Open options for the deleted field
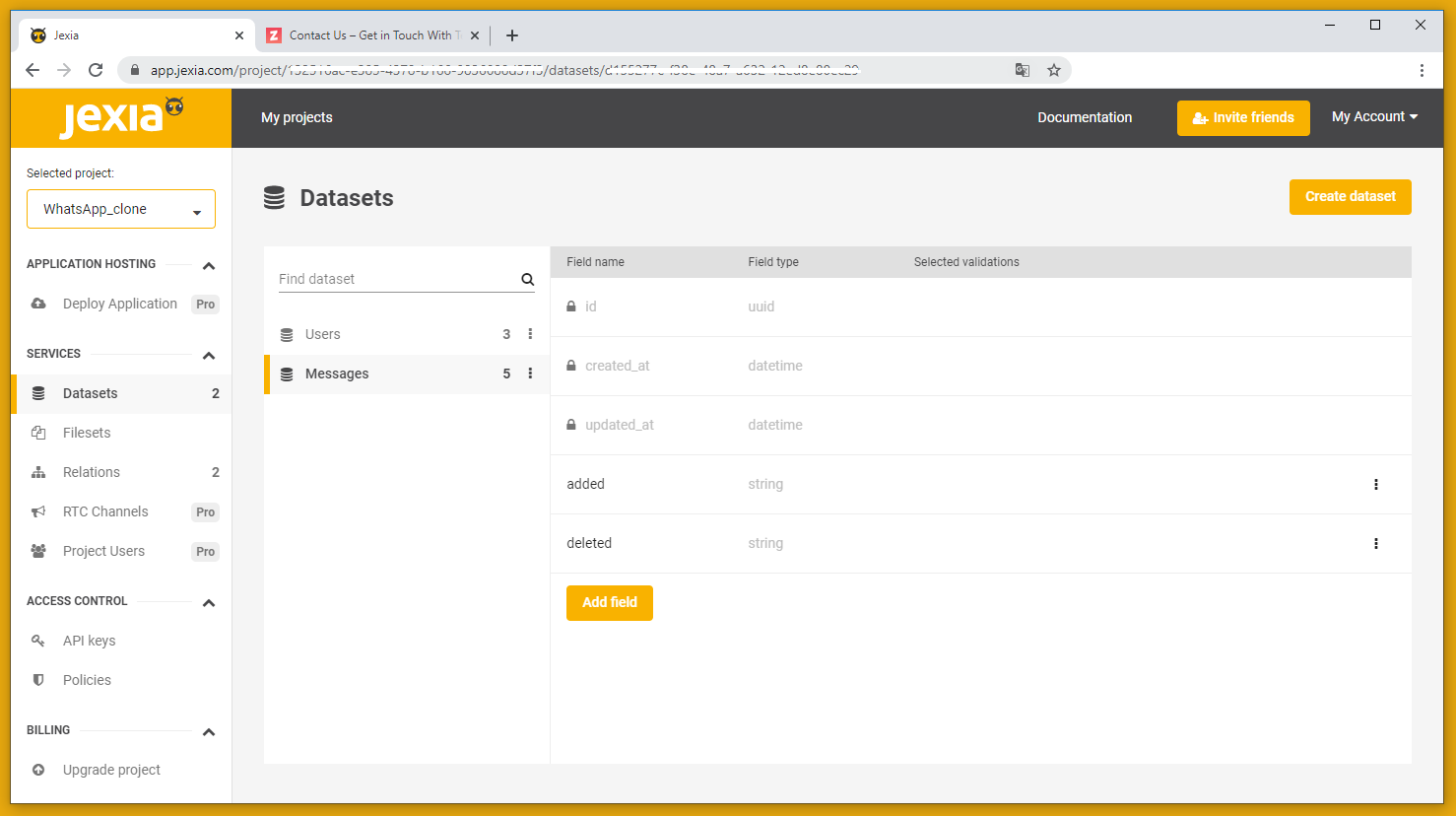 click(x=1376, y=543)
